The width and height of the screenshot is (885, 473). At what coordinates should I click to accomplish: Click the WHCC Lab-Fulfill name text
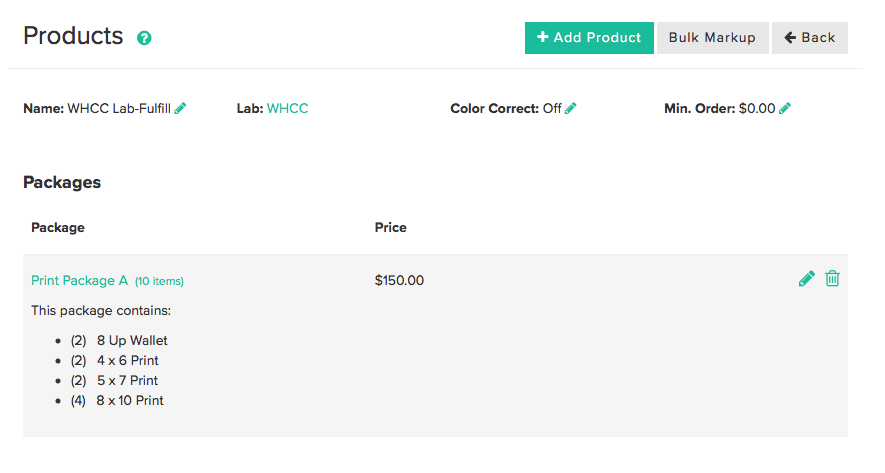pos(119,108)
